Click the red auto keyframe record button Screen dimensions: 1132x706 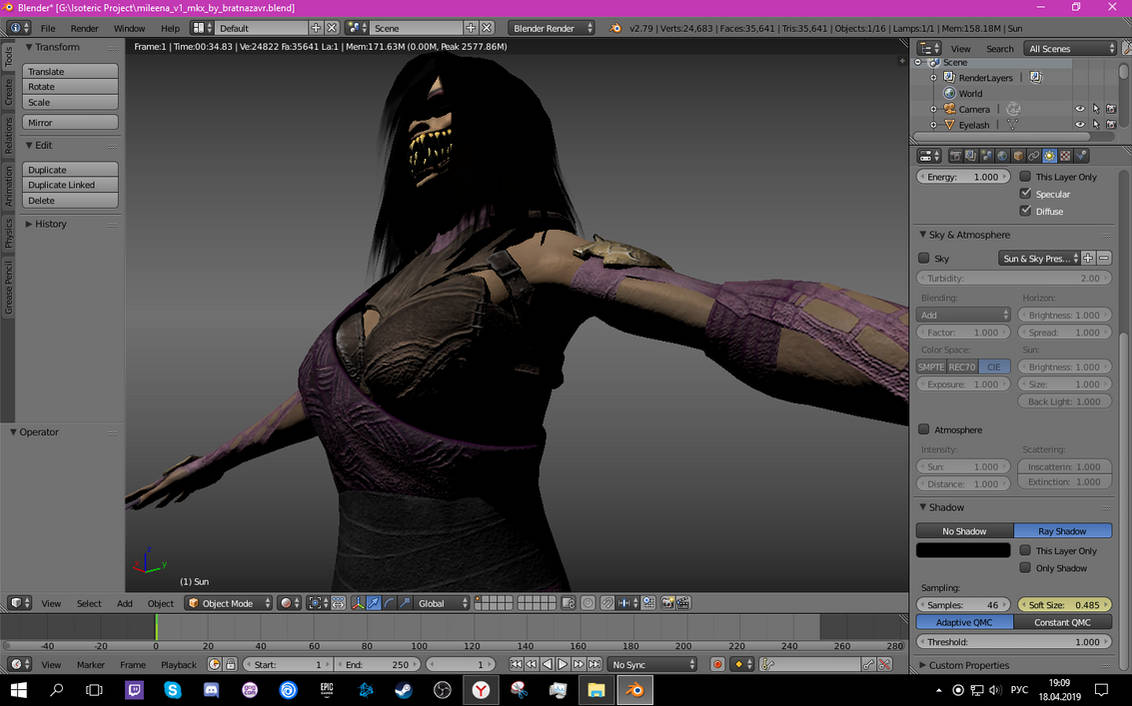point(717,664)
